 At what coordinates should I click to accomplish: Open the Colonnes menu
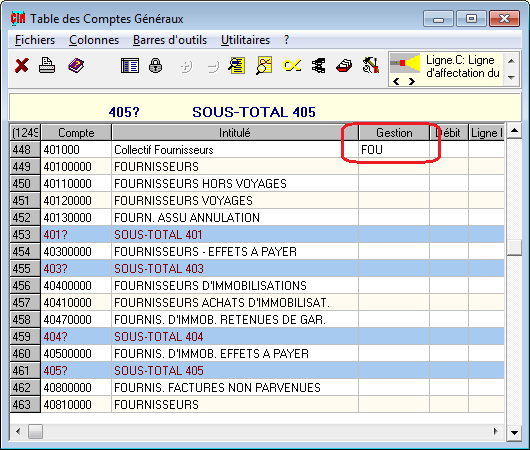pyautogui.click(x=94, y=40)
